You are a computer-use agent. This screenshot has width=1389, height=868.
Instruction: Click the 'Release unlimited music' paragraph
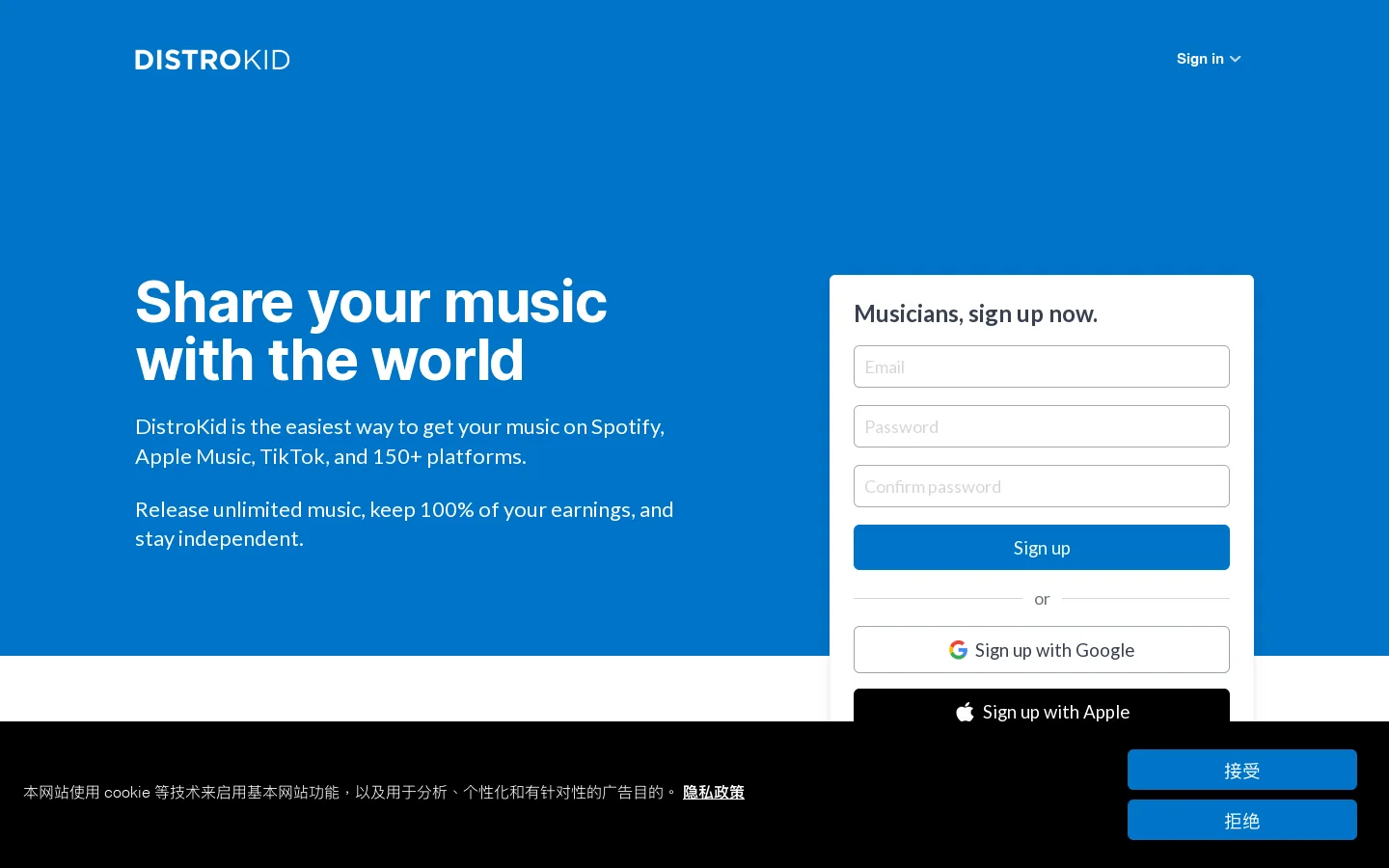404,524
